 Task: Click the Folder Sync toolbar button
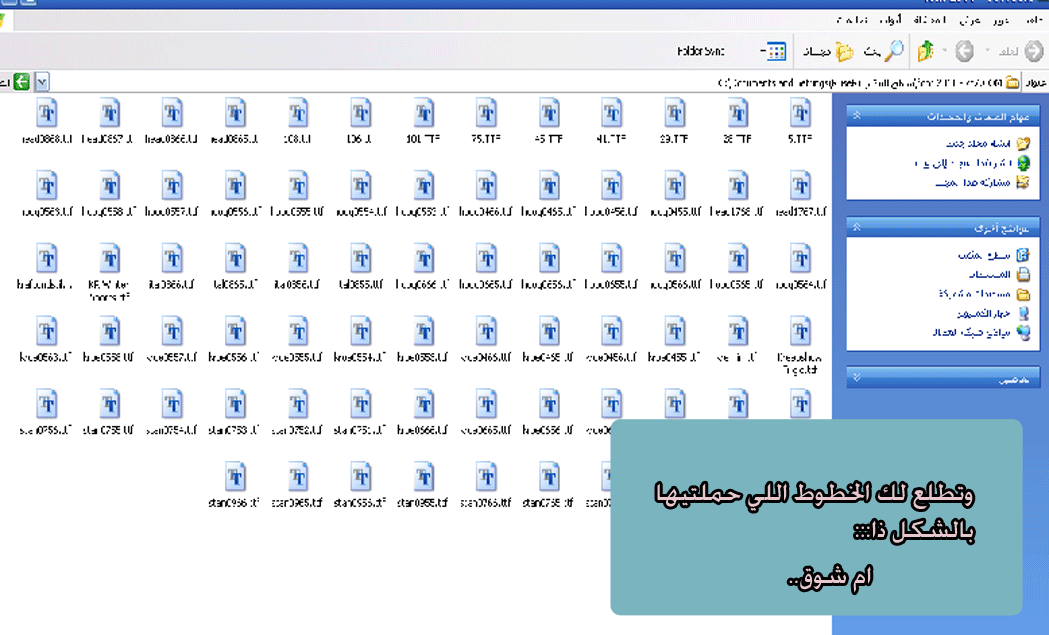coord(701,51)
